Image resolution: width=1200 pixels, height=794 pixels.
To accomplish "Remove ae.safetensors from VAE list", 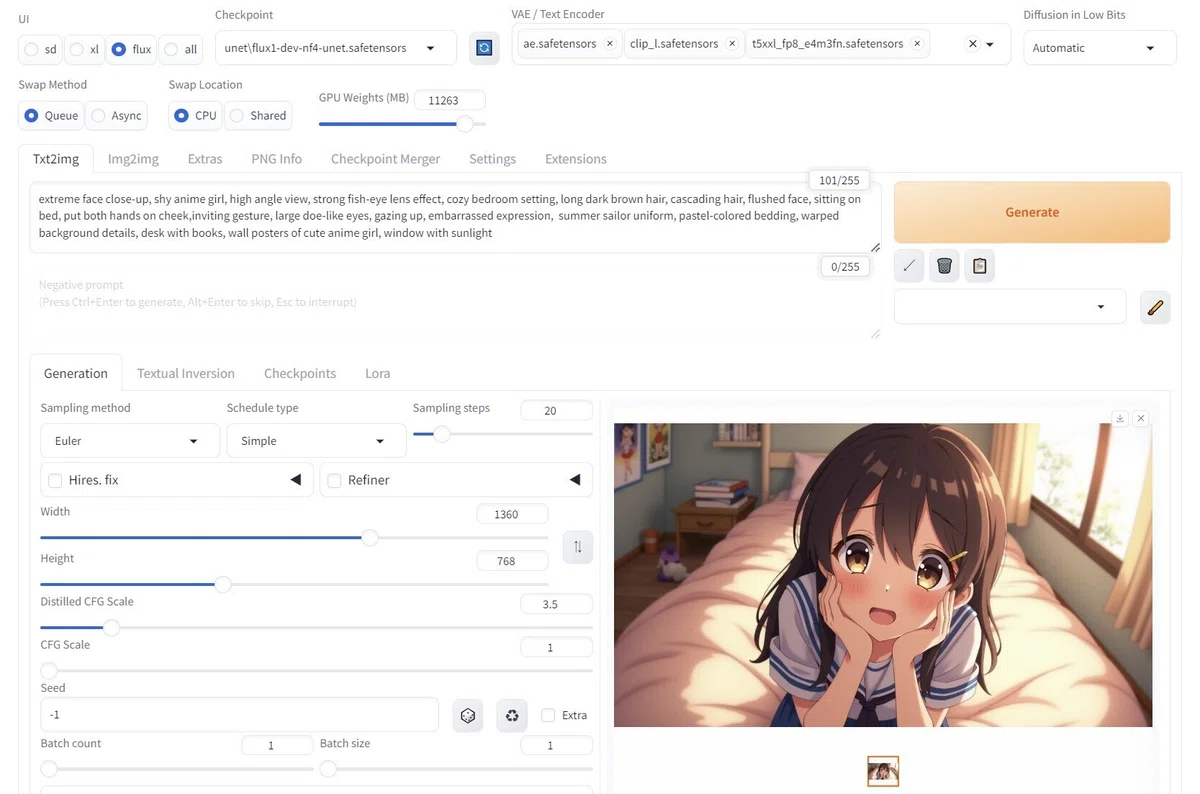I will click(609, 44).
